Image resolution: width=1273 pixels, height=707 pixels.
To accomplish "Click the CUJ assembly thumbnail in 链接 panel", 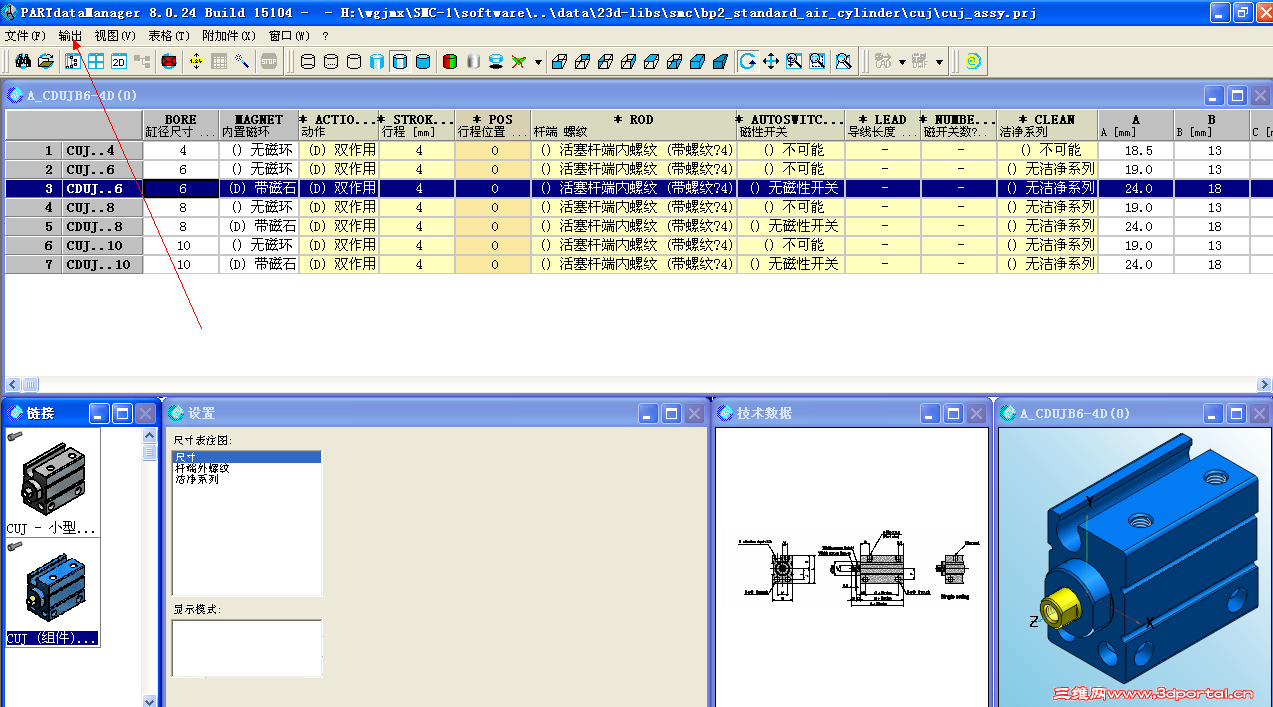I will pyautogui.click(x=53, y=585).
